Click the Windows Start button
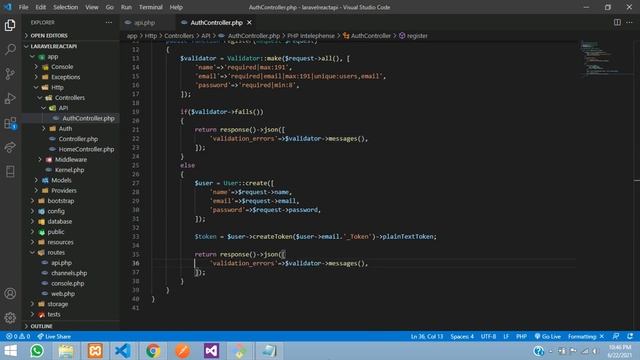 pos(11,351)
